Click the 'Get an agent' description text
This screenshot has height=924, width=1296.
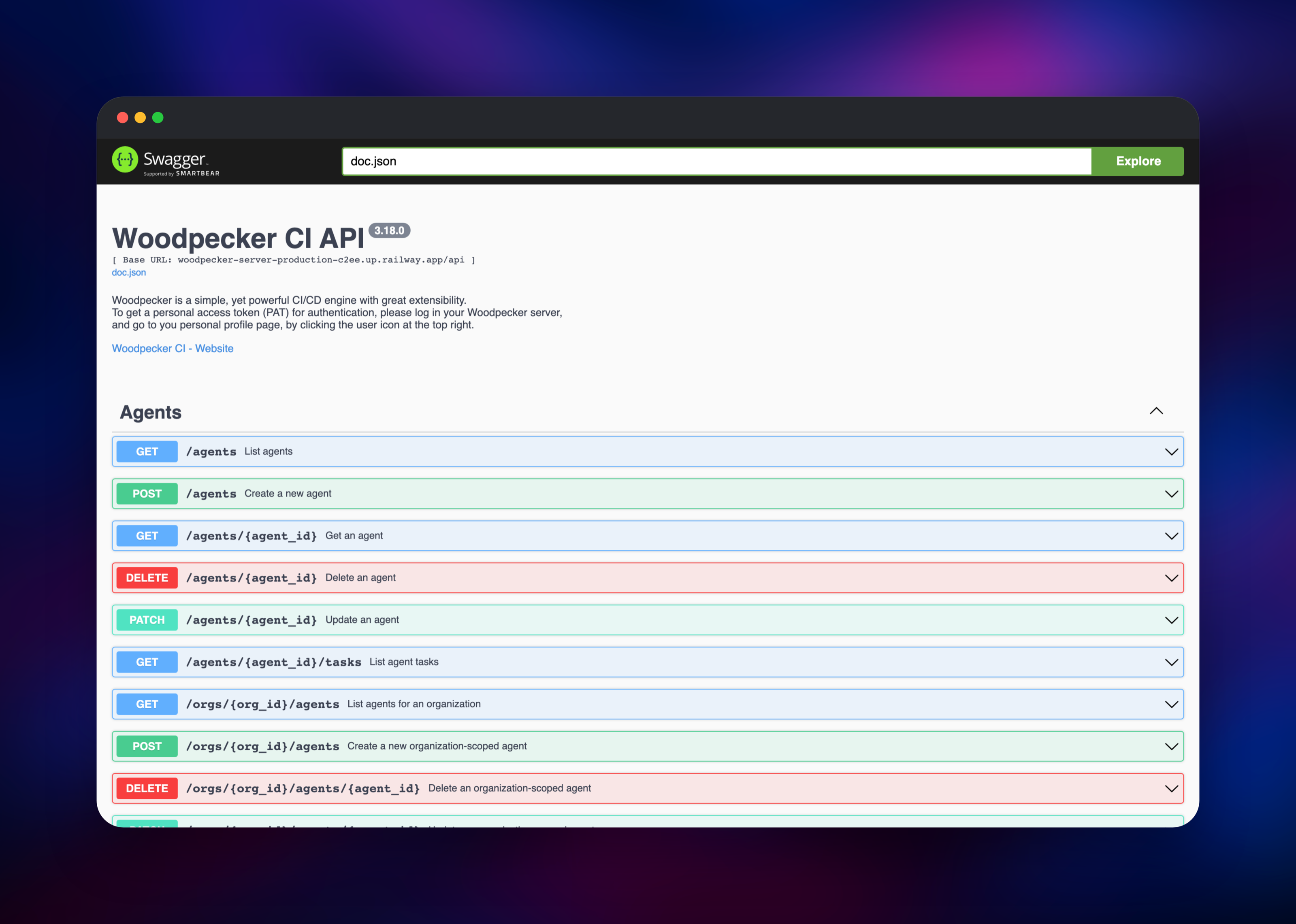pyautogui.click(x=354, y=535)
